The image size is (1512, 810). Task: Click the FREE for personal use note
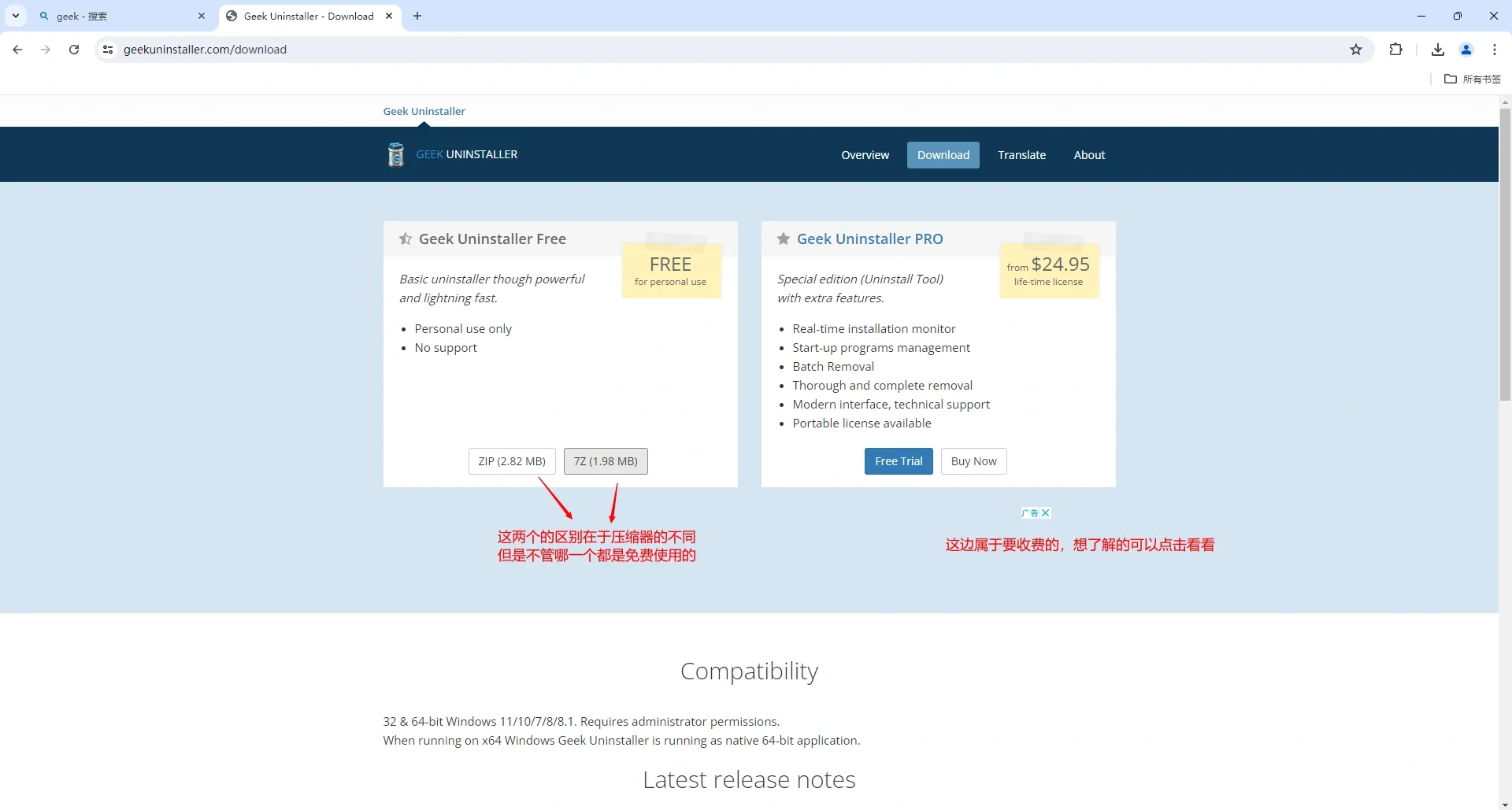click(671, 270)
